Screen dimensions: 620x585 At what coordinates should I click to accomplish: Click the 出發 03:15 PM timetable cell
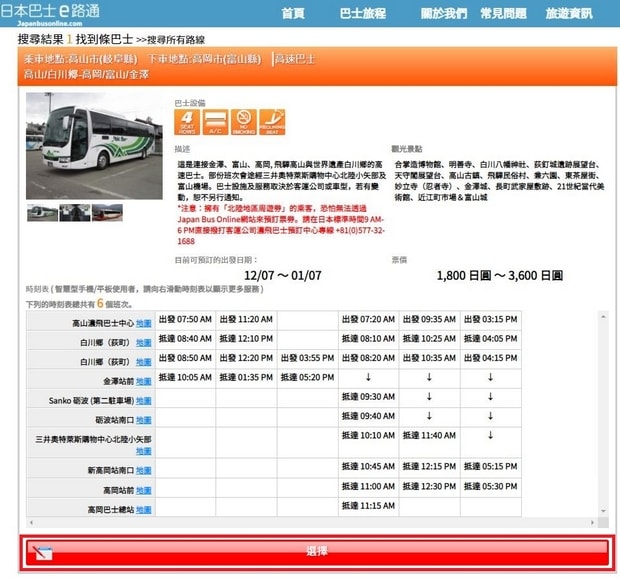pos(491,320)
